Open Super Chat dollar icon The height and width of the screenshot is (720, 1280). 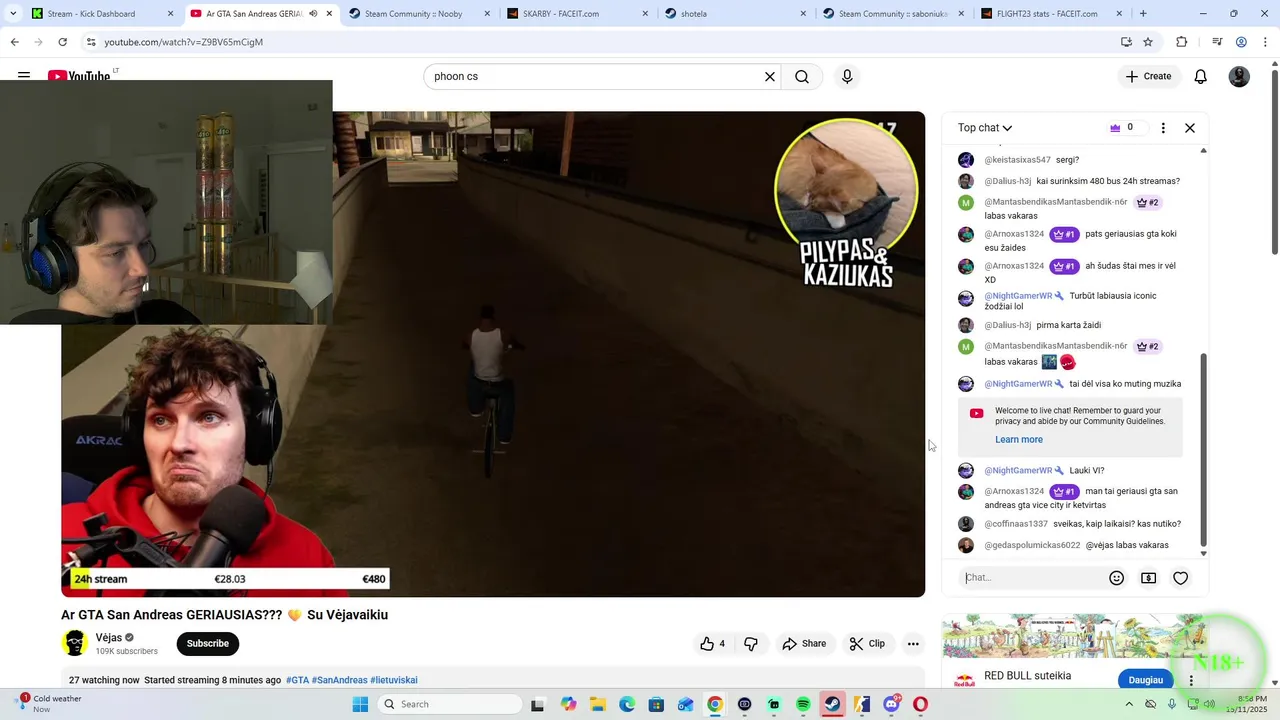coord(1149,578)
